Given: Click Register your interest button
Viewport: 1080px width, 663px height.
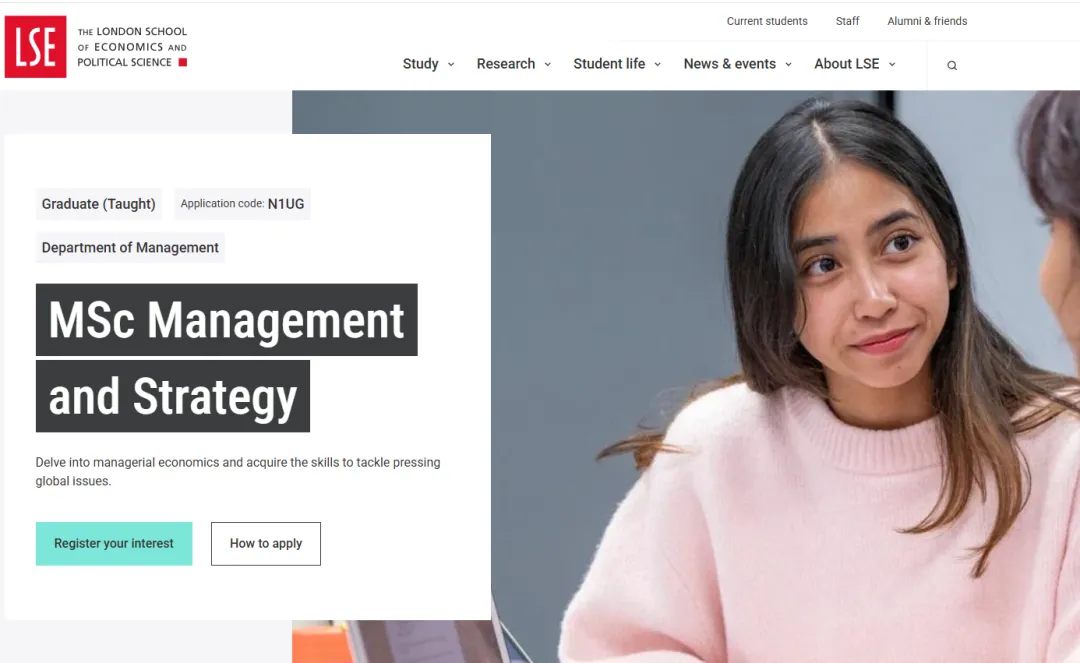Looking at the screenshot, I should (114, 544).
